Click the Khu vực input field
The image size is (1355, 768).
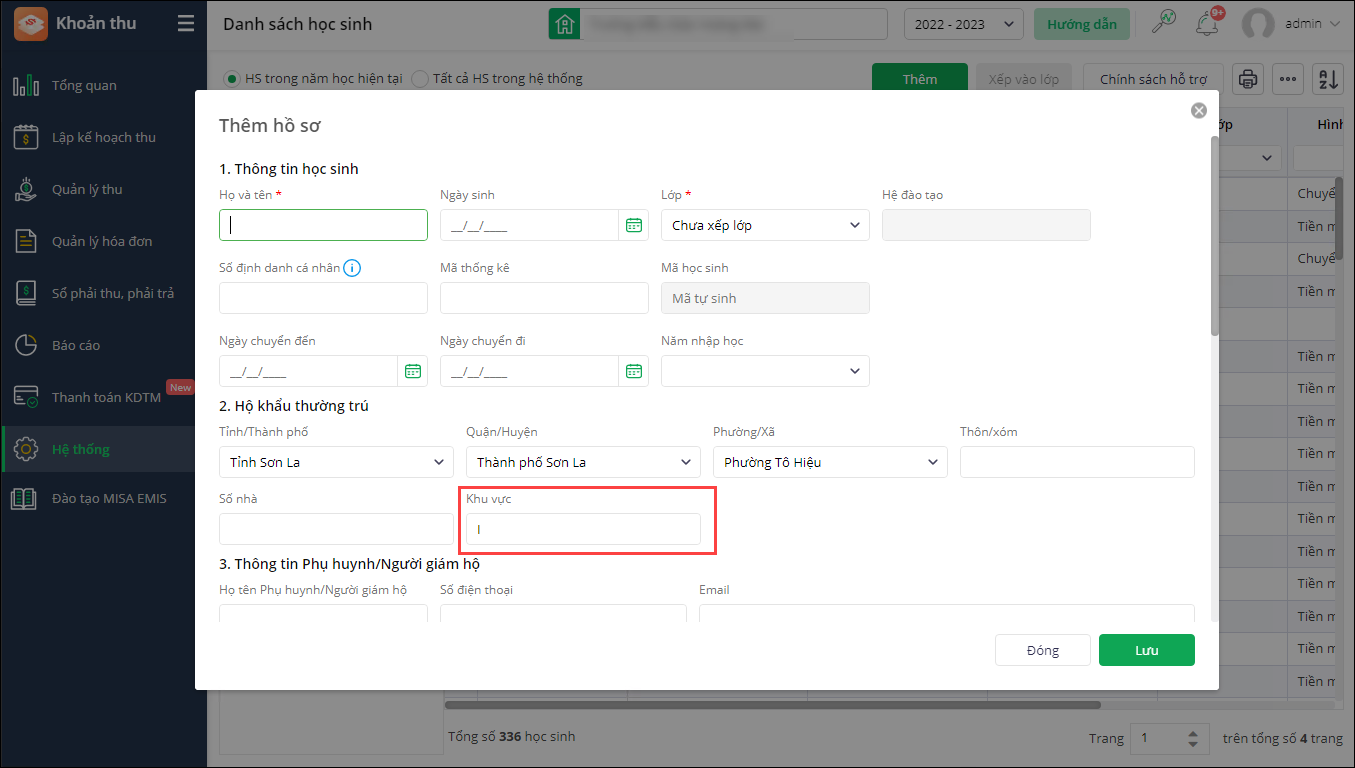point(583,529)
